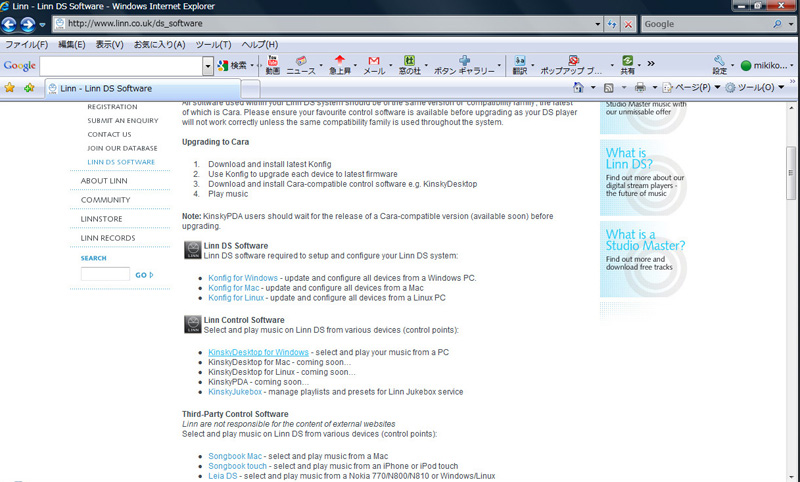
Task: Open the Konfig for Windows link
Action: pos(243,278)
